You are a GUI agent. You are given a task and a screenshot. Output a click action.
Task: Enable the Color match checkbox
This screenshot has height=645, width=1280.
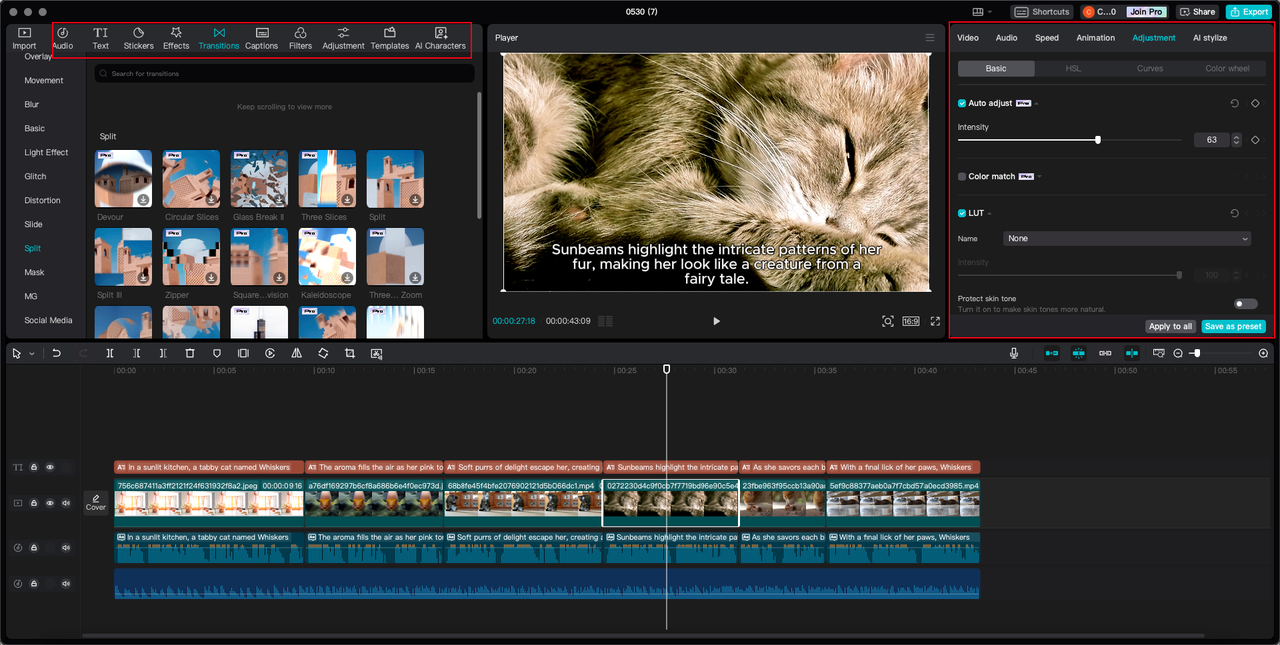962,176
